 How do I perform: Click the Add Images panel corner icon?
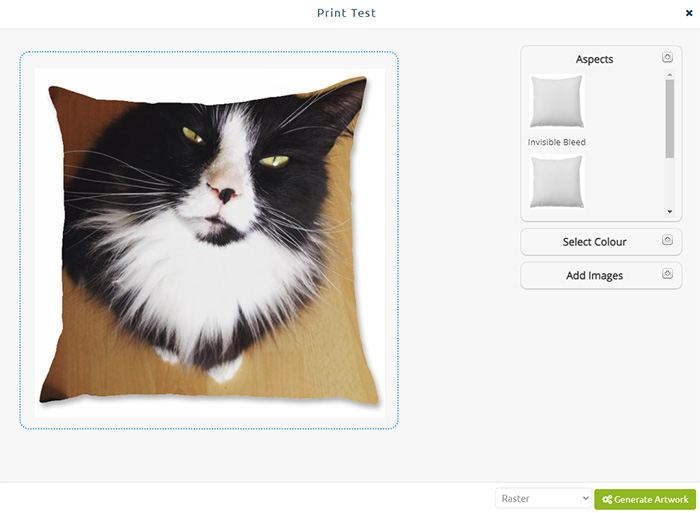(x=667, y=274)
